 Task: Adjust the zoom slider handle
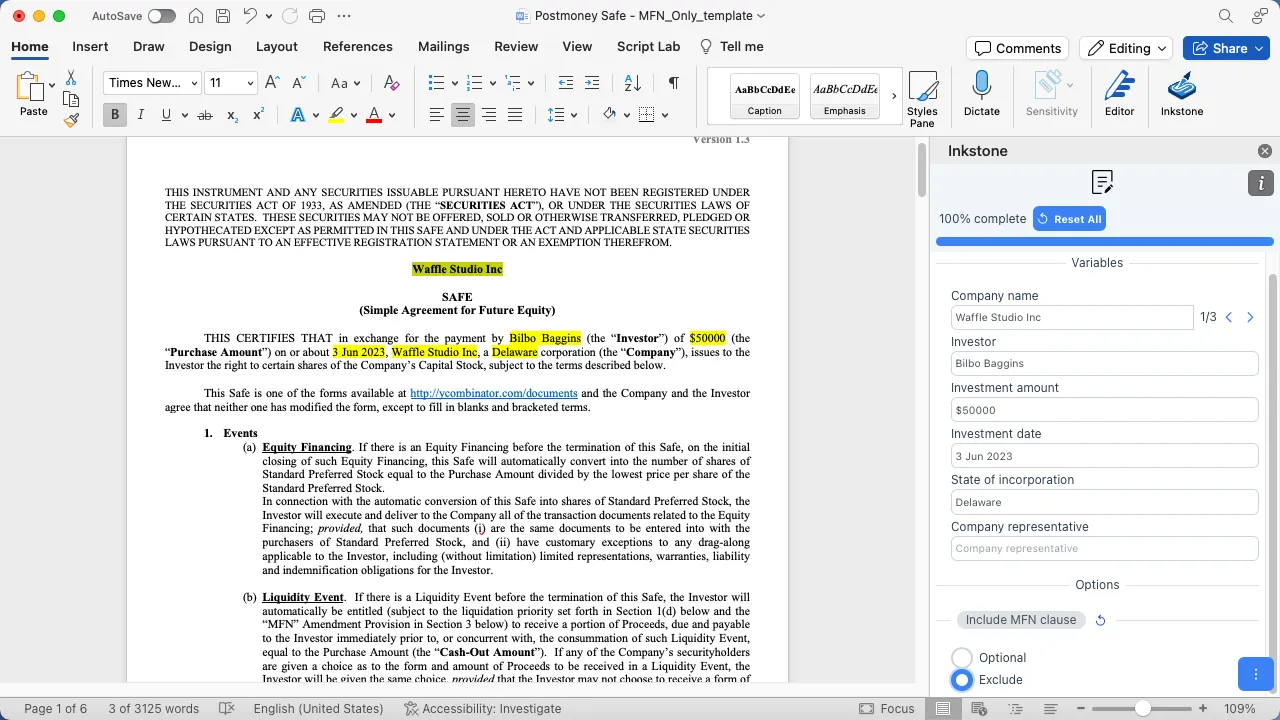(x=1142, y=708)
